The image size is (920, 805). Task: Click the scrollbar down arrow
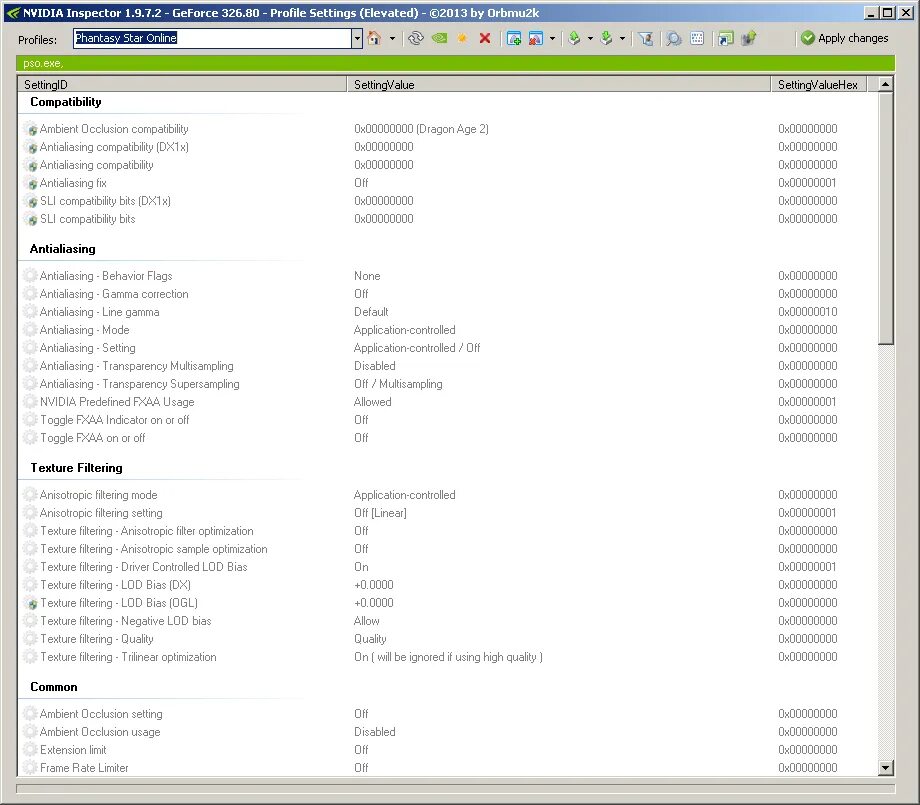(x=885, y=767)
